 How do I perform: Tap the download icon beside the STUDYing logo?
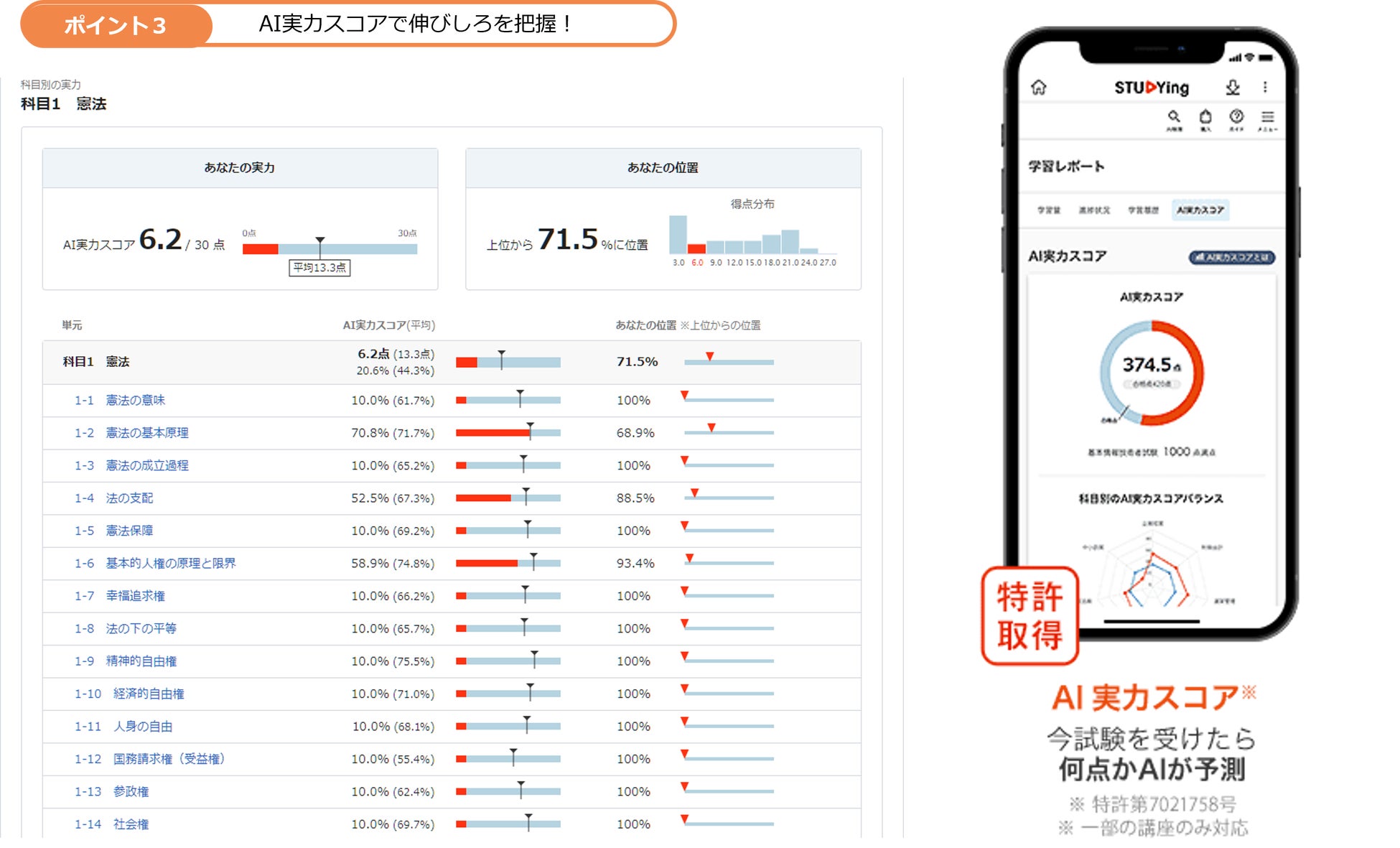(x=1232, y=88)
